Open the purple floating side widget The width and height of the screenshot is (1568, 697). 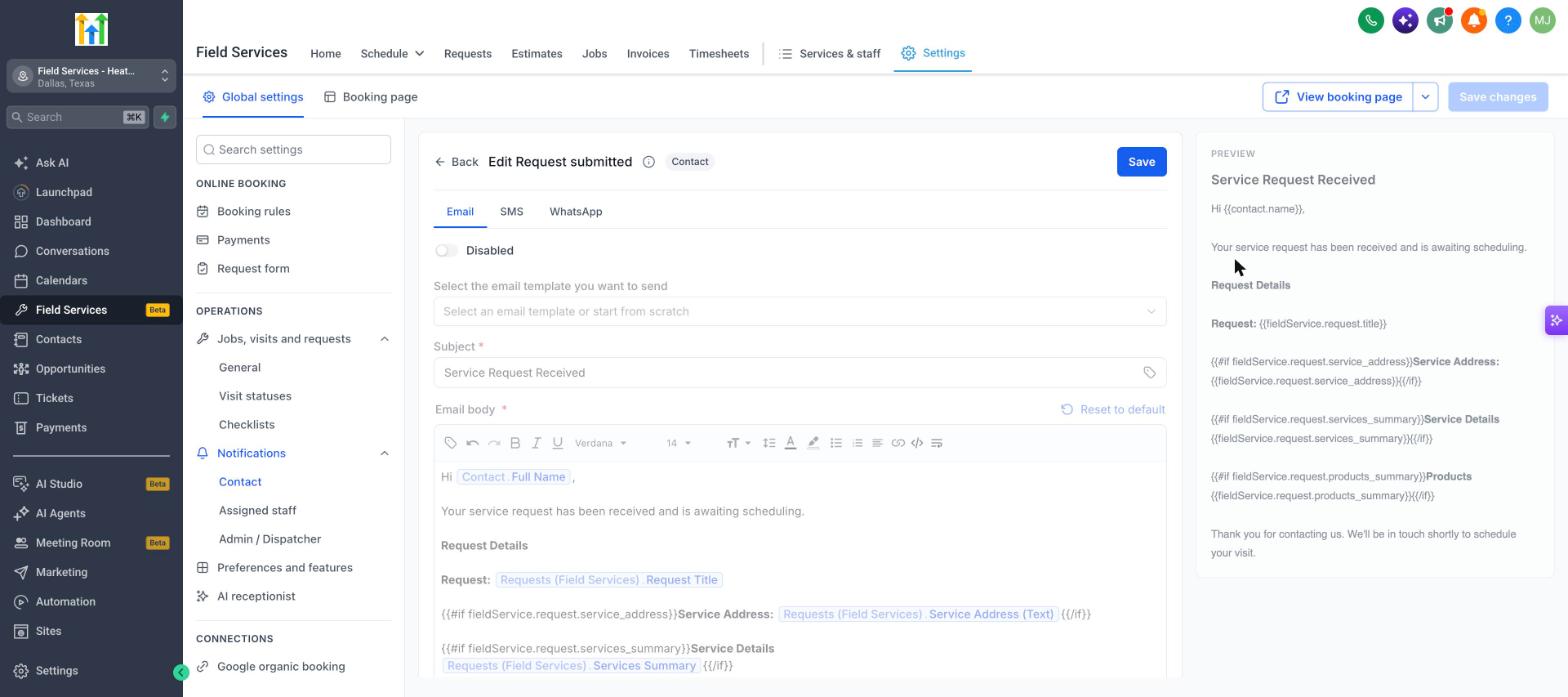tap(1556, 321)
